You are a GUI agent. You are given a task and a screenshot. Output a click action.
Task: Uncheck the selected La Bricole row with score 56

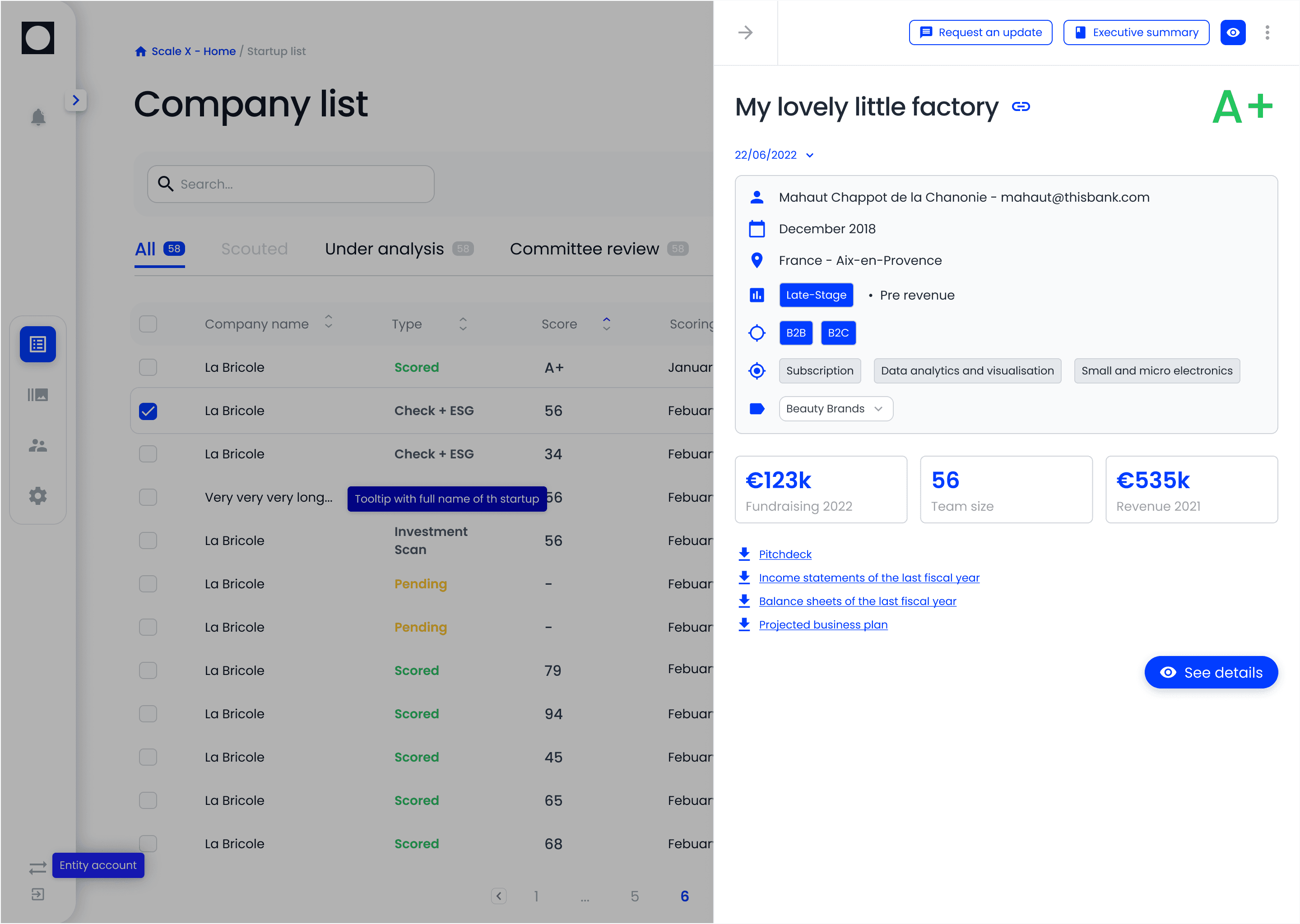click(x=148, y=411)
